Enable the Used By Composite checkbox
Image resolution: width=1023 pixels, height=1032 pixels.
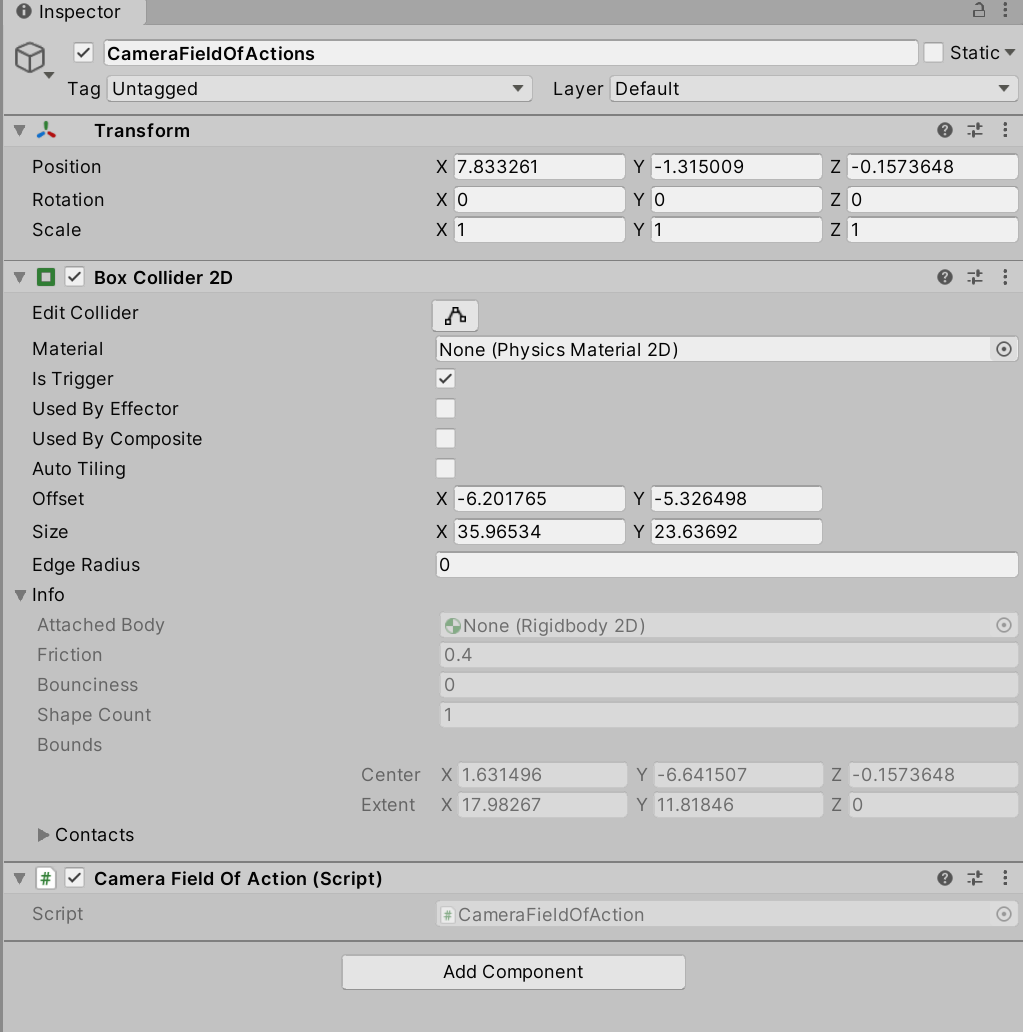[446, 438]
